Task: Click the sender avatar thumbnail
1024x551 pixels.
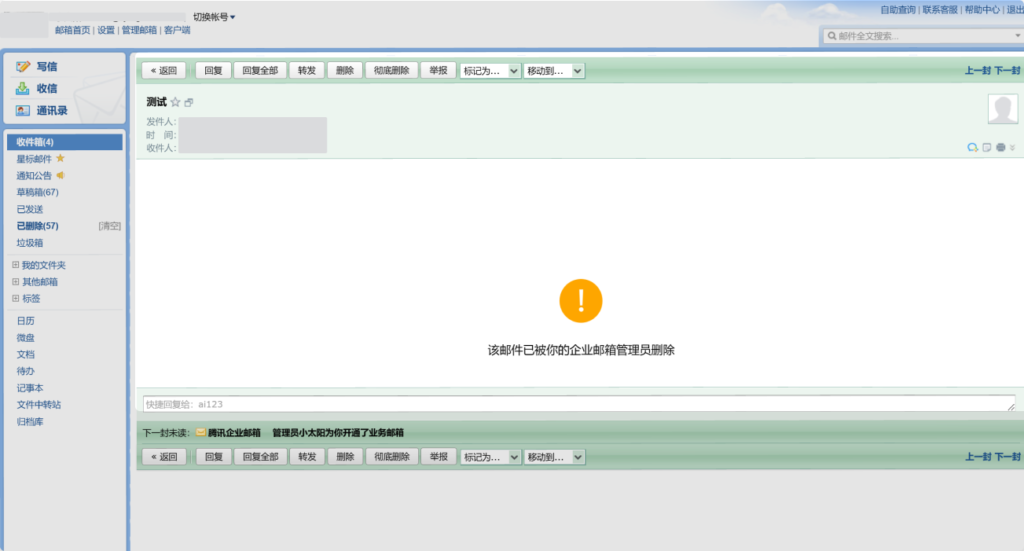Action: click(x=1002, y=110)
